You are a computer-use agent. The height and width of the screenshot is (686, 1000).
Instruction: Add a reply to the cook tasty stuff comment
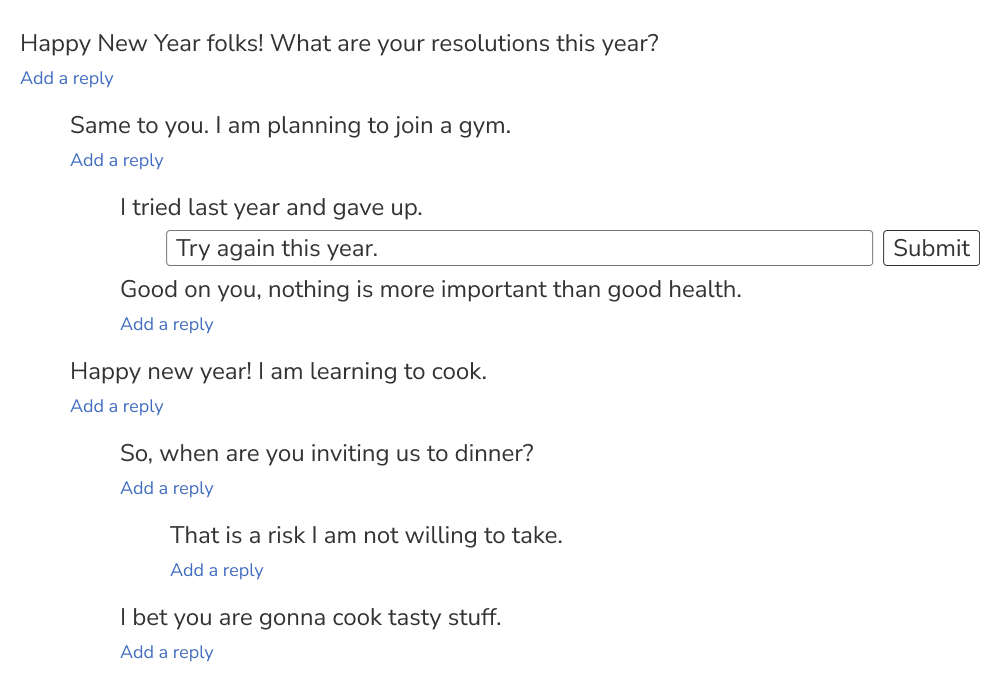(167, 652)
